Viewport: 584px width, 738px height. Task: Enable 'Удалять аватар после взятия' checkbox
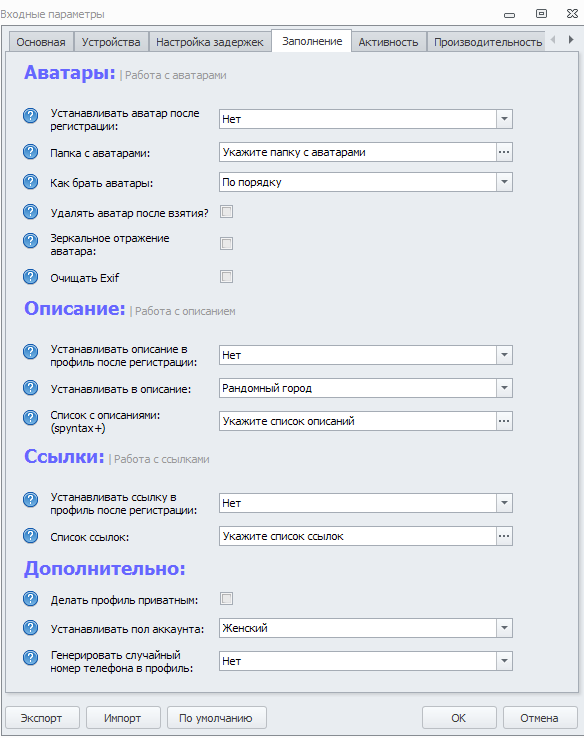tap(226, 212)
